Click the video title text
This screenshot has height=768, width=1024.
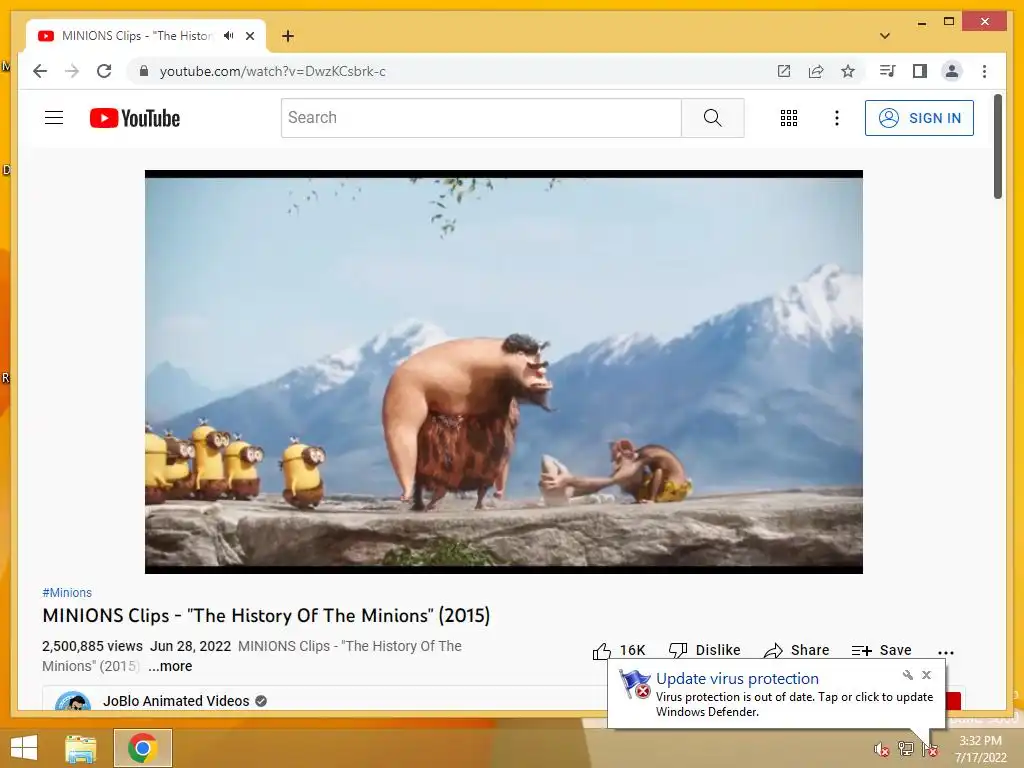[x=266, y=616]
